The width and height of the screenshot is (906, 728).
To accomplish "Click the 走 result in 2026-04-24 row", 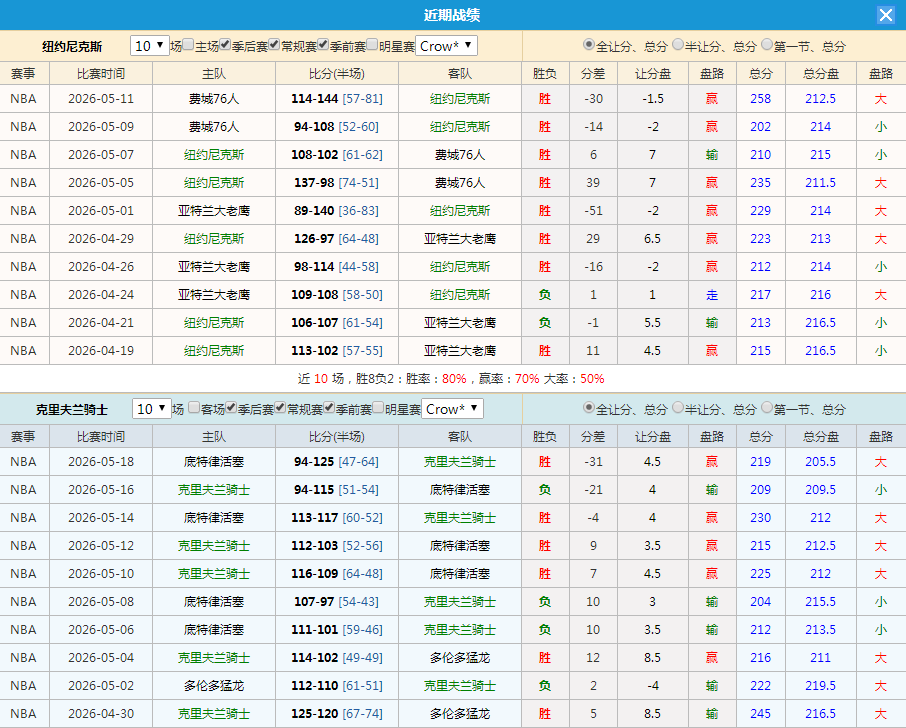I will (x=712, y=295).
